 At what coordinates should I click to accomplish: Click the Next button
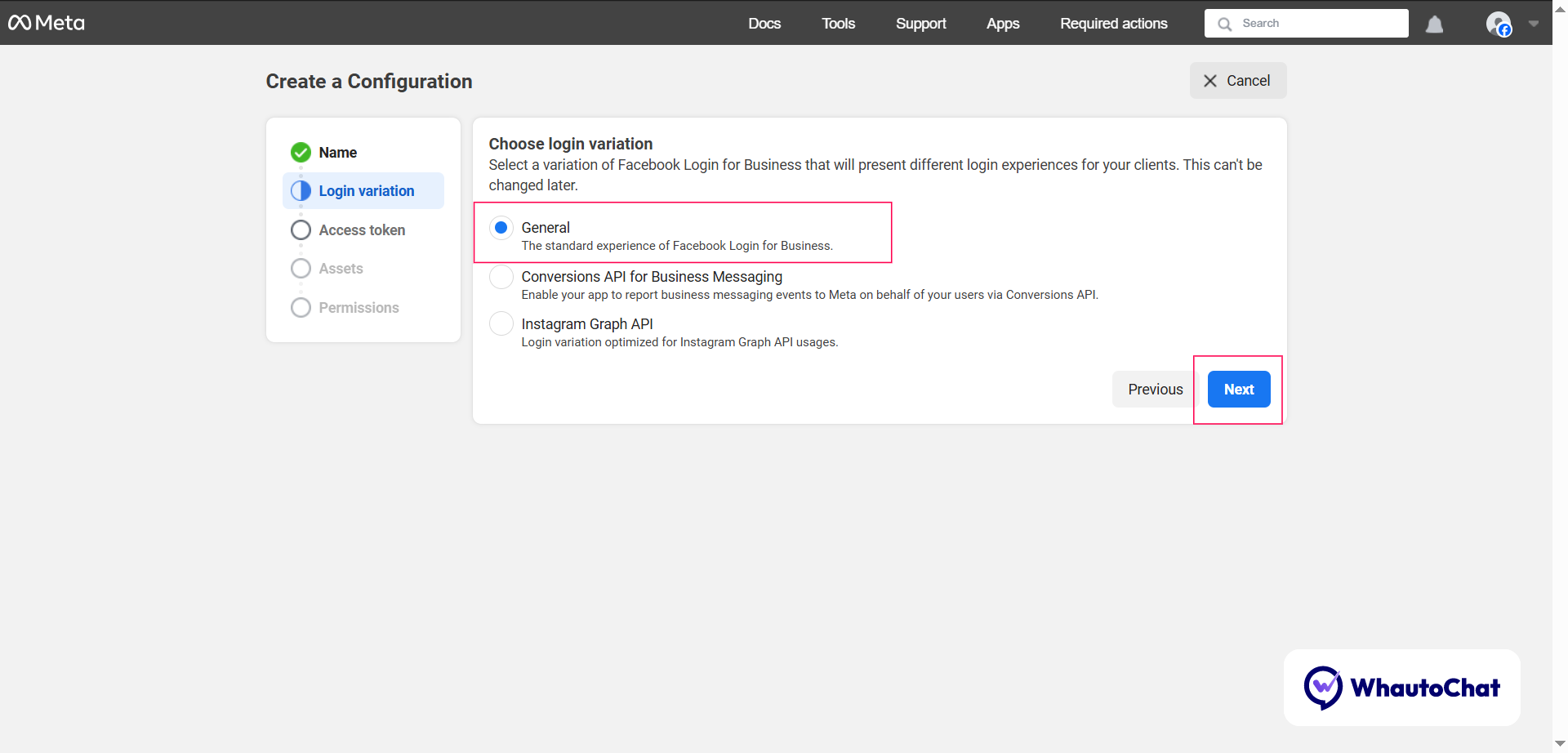tap(1239, 389)
